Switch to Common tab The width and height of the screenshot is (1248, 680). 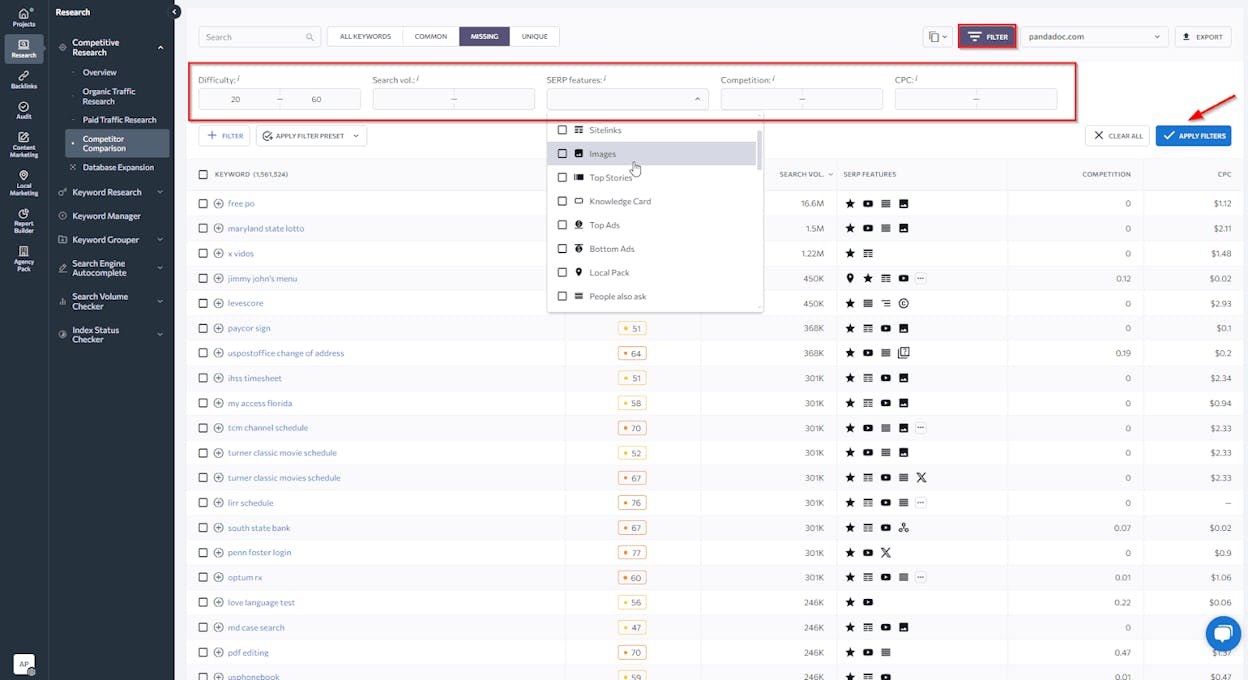click(x=431, y=37)
